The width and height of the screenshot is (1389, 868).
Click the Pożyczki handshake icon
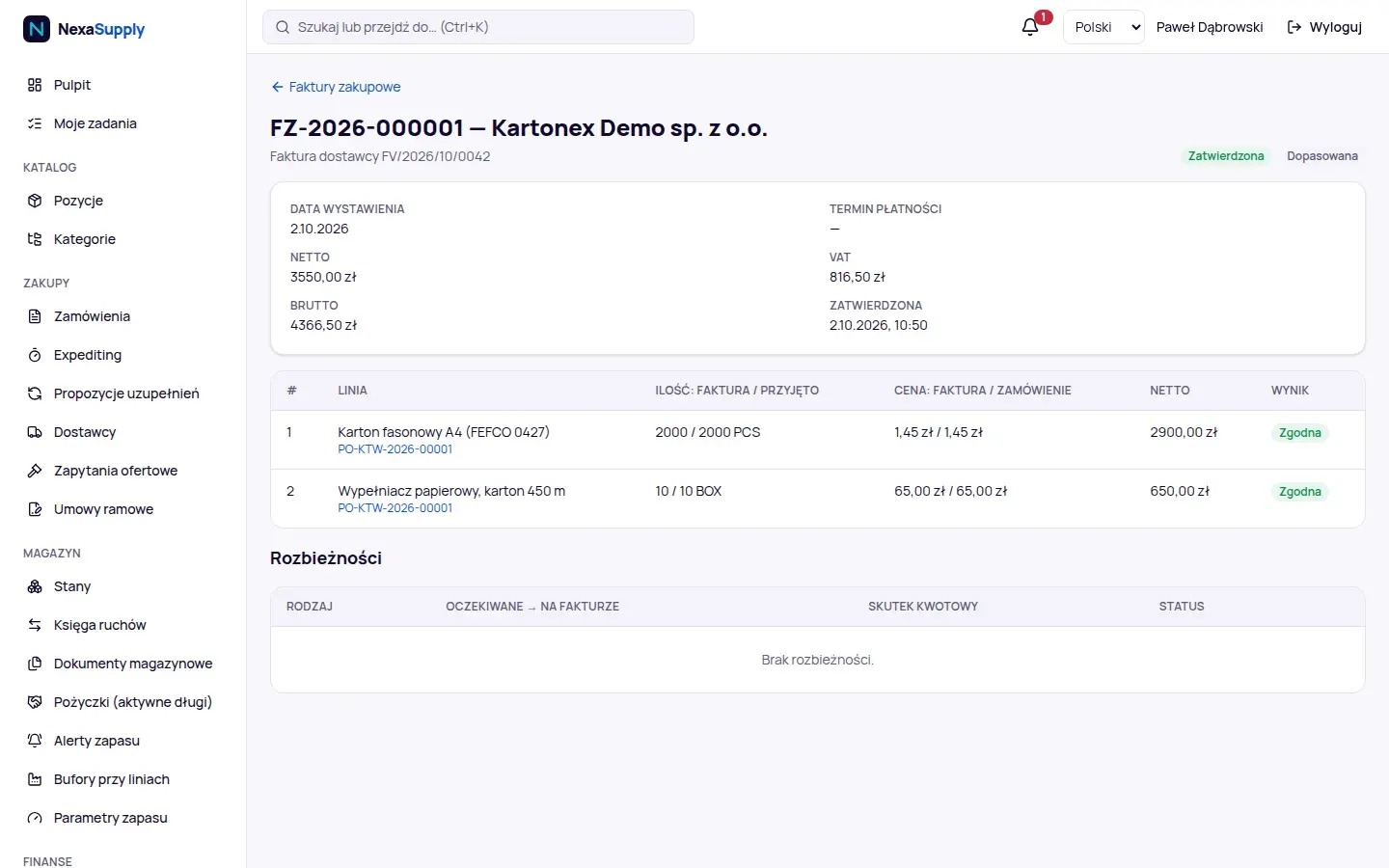click(x=35, y=702)
